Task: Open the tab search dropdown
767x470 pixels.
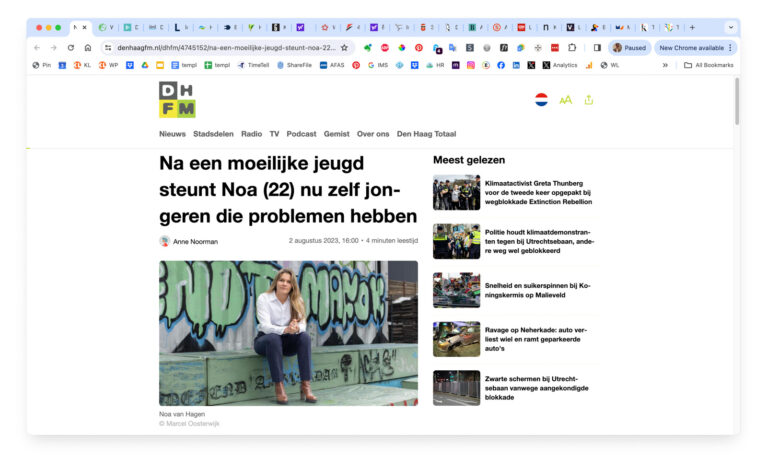Action: click(730, 27)
